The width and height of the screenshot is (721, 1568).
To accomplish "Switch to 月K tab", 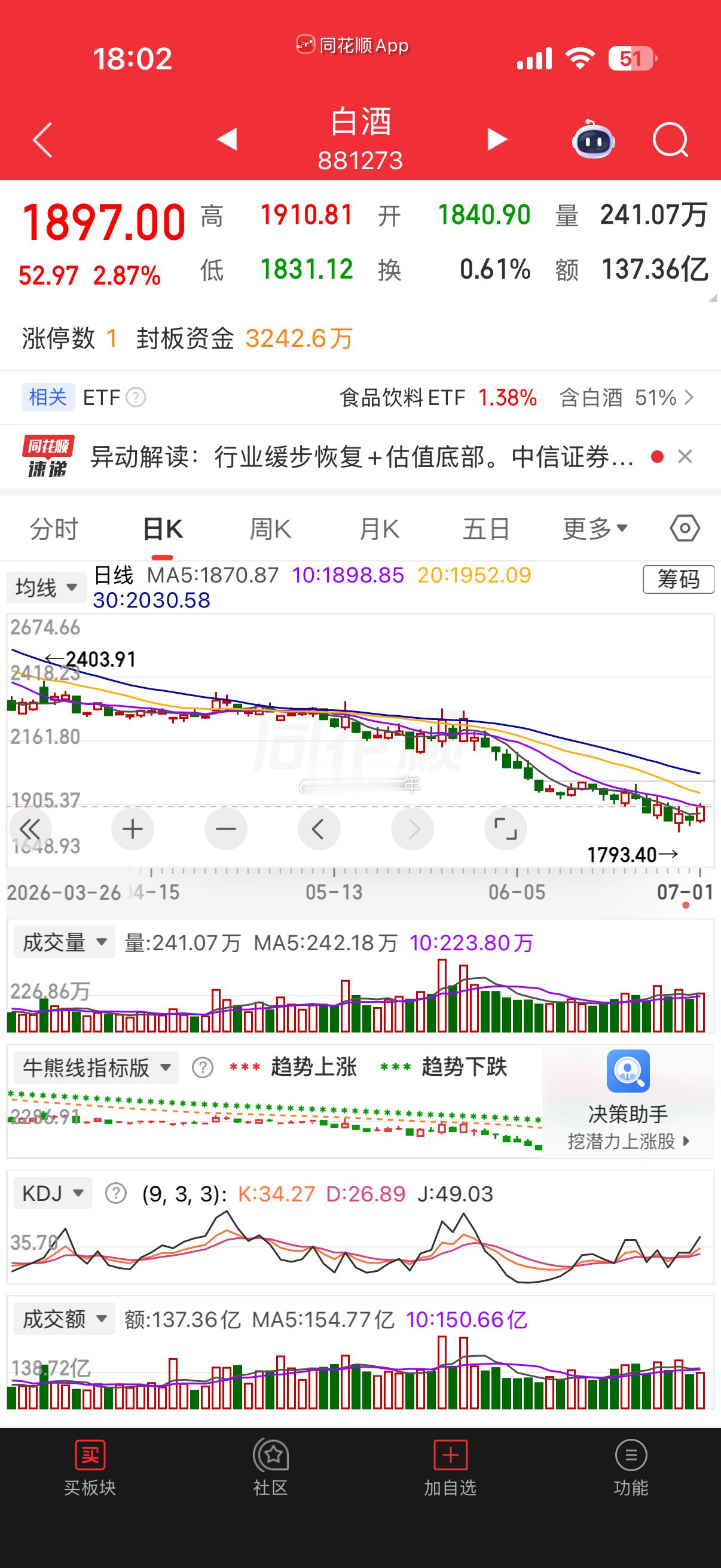I will point(378,529).
